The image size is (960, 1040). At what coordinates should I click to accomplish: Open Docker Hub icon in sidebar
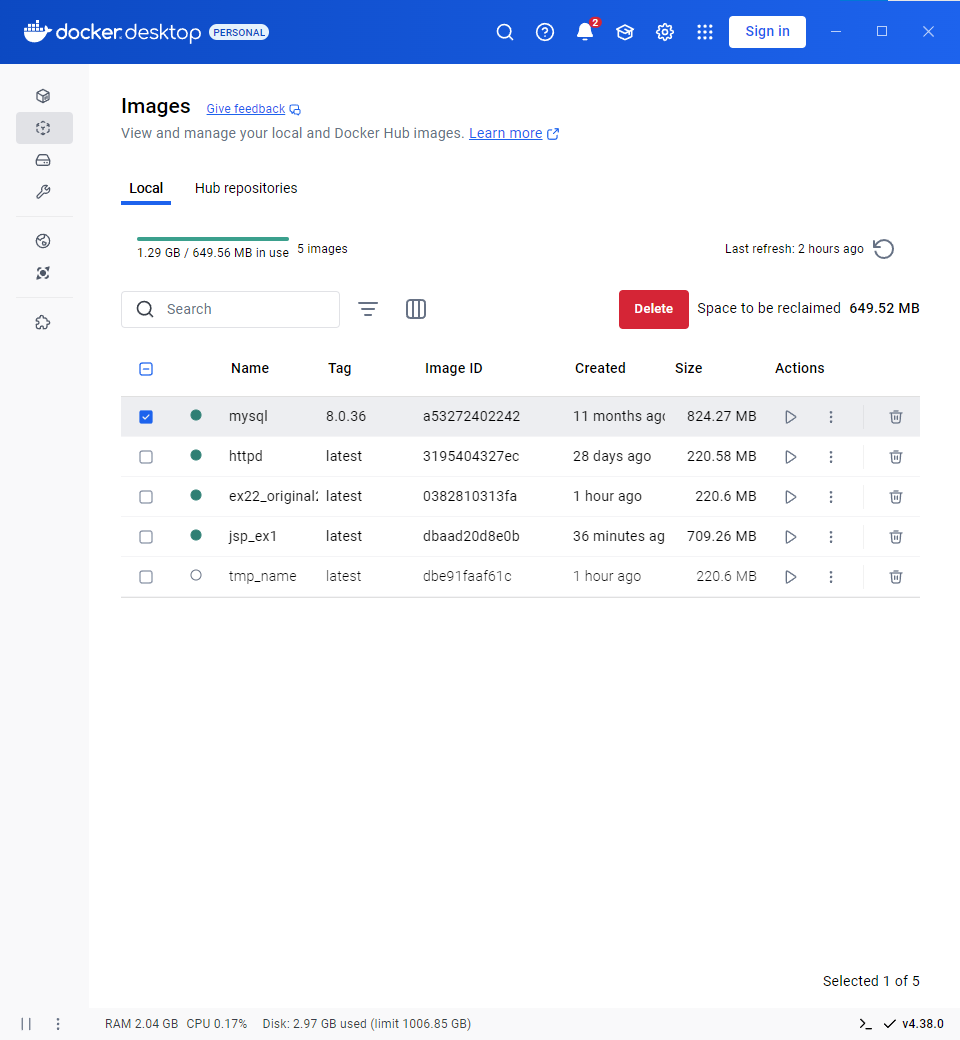[x=43, y=241]
